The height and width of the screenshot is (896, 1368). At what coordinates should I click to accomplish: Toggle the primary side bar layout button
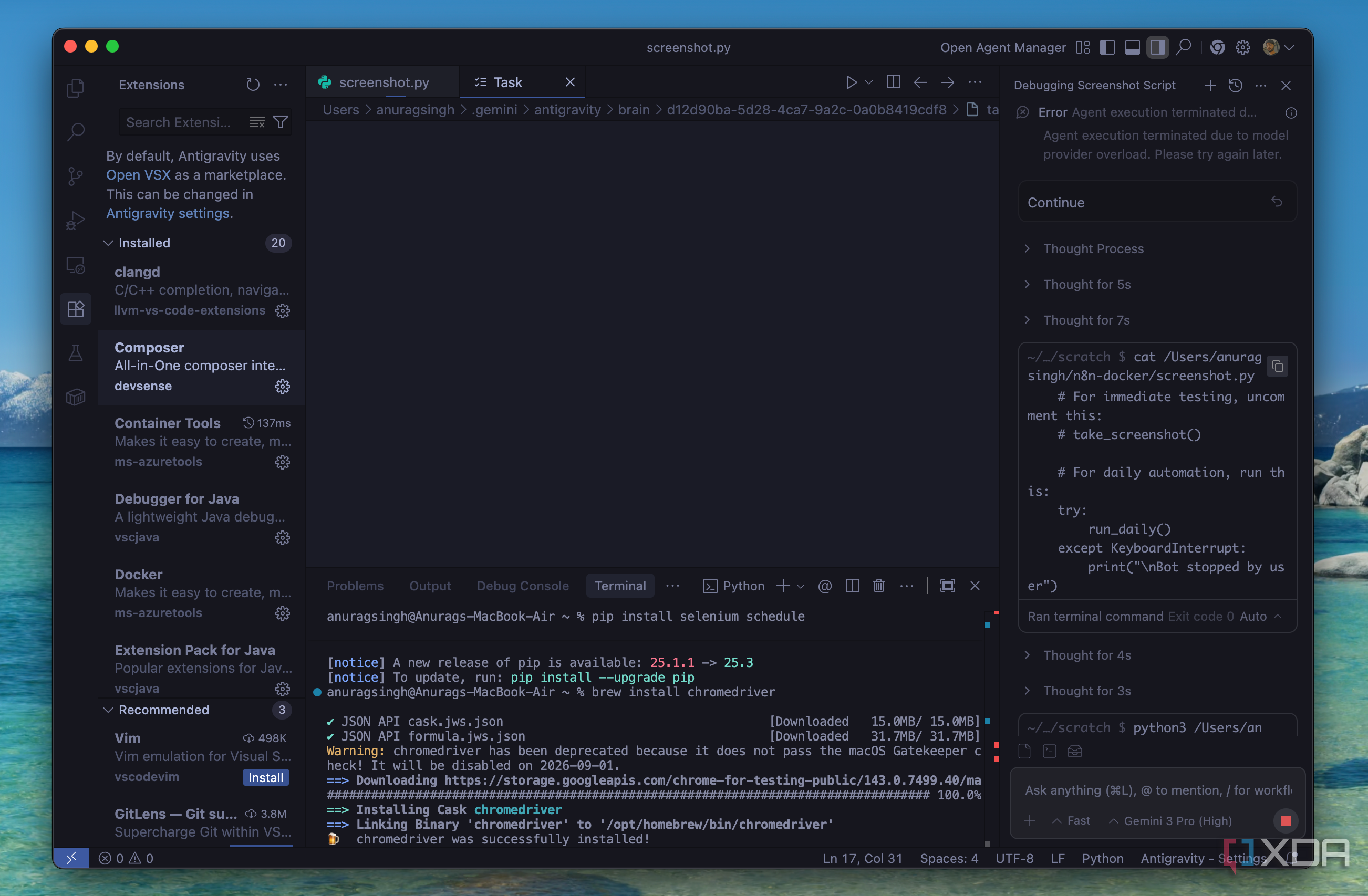(1107, 48)
